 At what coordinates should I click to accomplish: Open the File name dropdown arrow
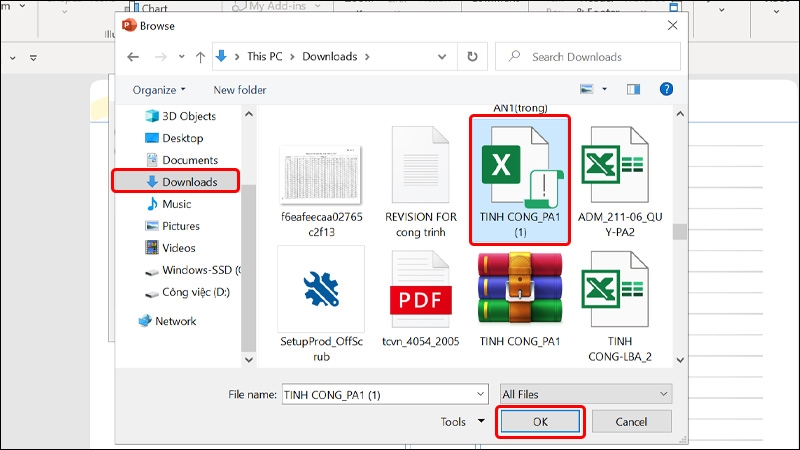tap(481, 394)
